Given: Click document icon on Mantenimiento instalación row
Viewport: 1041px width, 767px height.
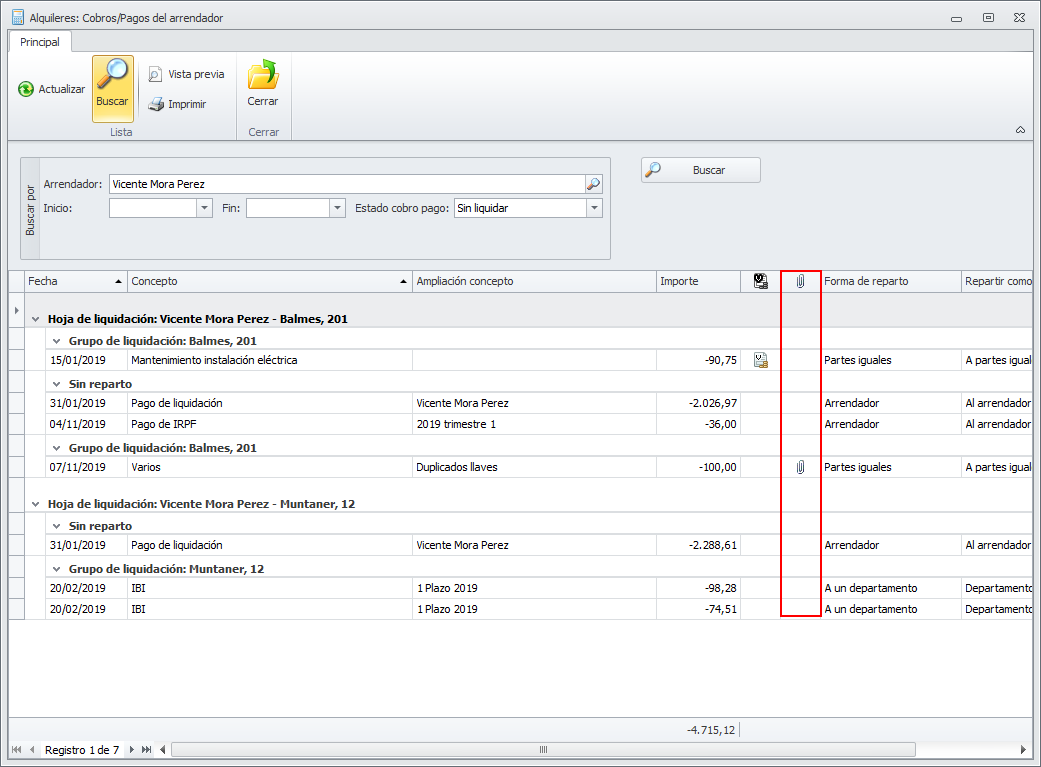Looking at the screenshot, I should (761, 360).
